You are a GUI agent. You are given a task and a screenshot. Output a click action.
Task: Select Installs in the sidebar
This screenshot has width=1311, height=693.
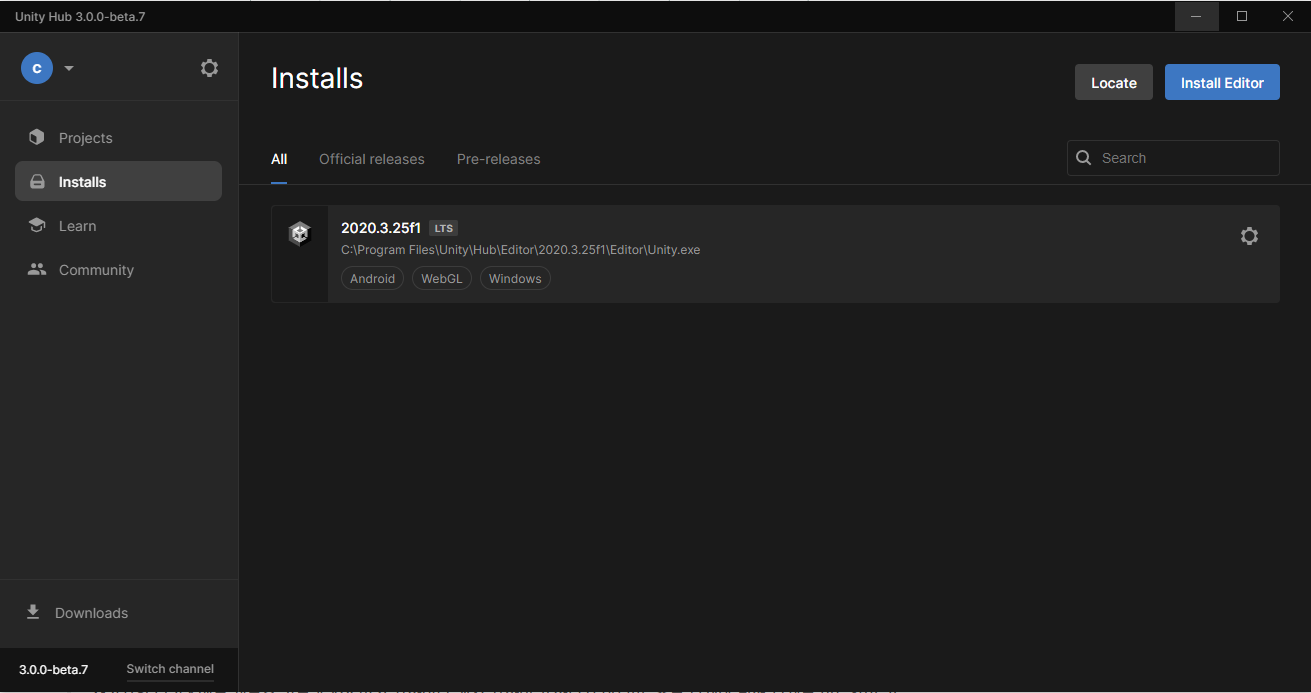118,182
